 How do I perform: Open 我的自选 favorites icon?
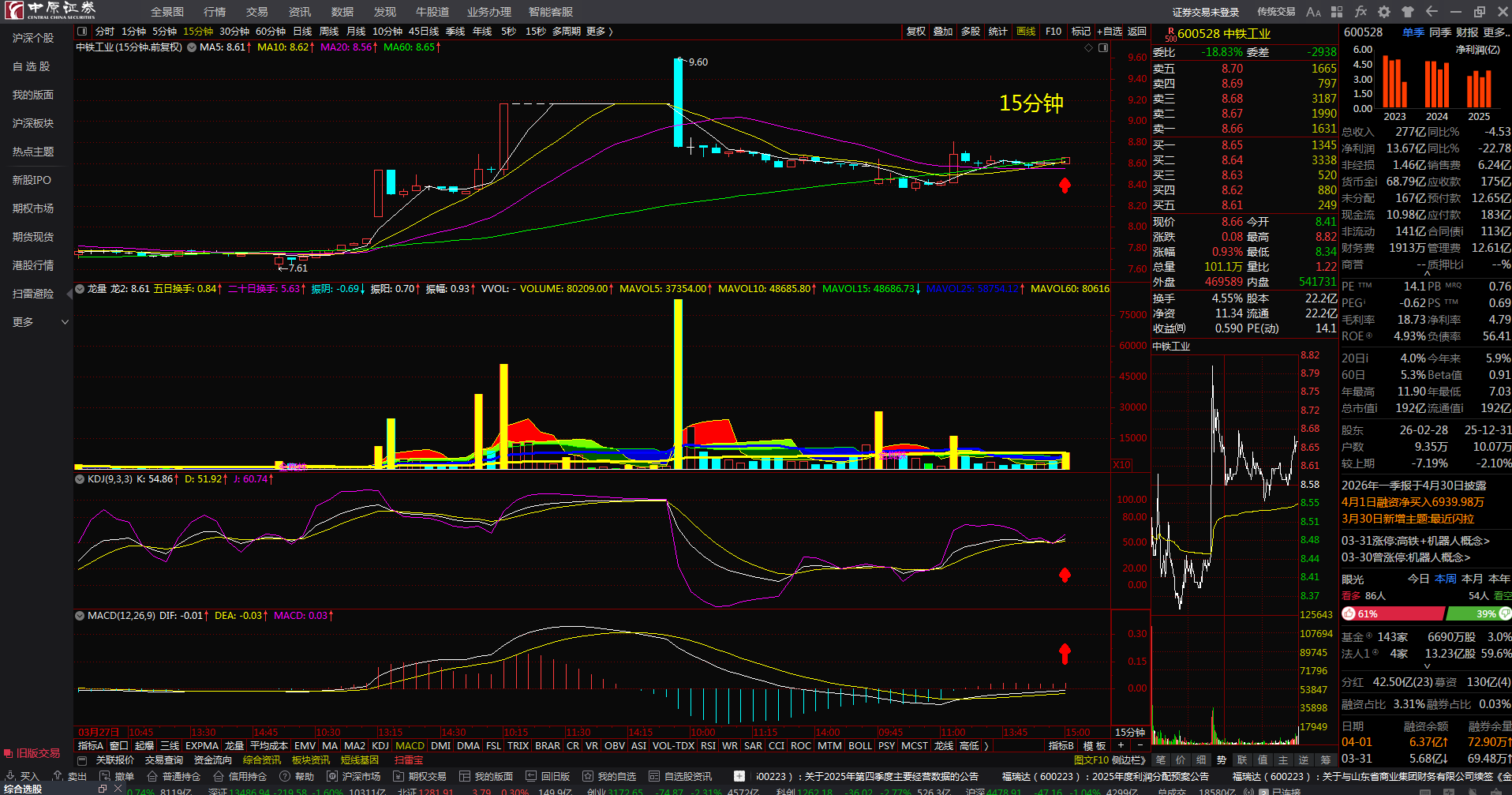click(x=588, y=776)
